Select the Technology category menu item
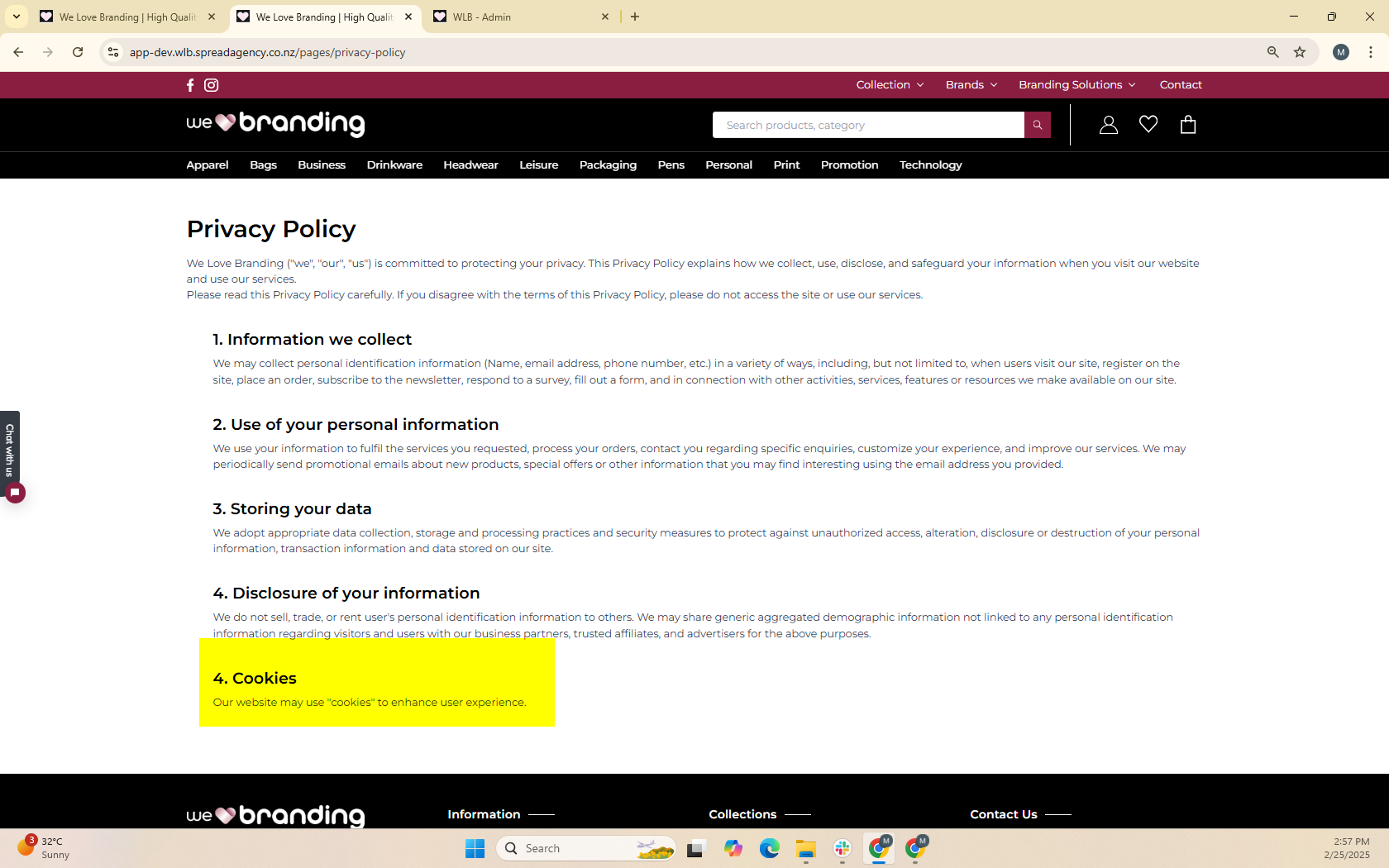 point(930,165)
